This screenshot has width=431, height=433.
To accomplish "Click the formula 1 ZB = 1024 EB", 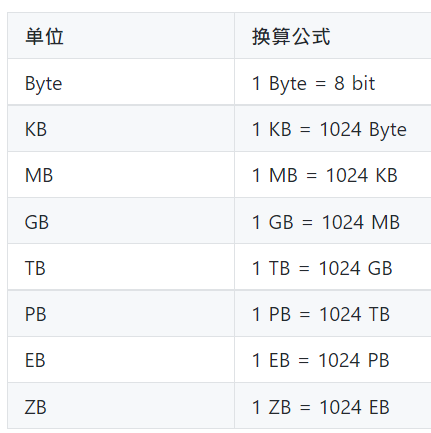I will click(321, 407).
